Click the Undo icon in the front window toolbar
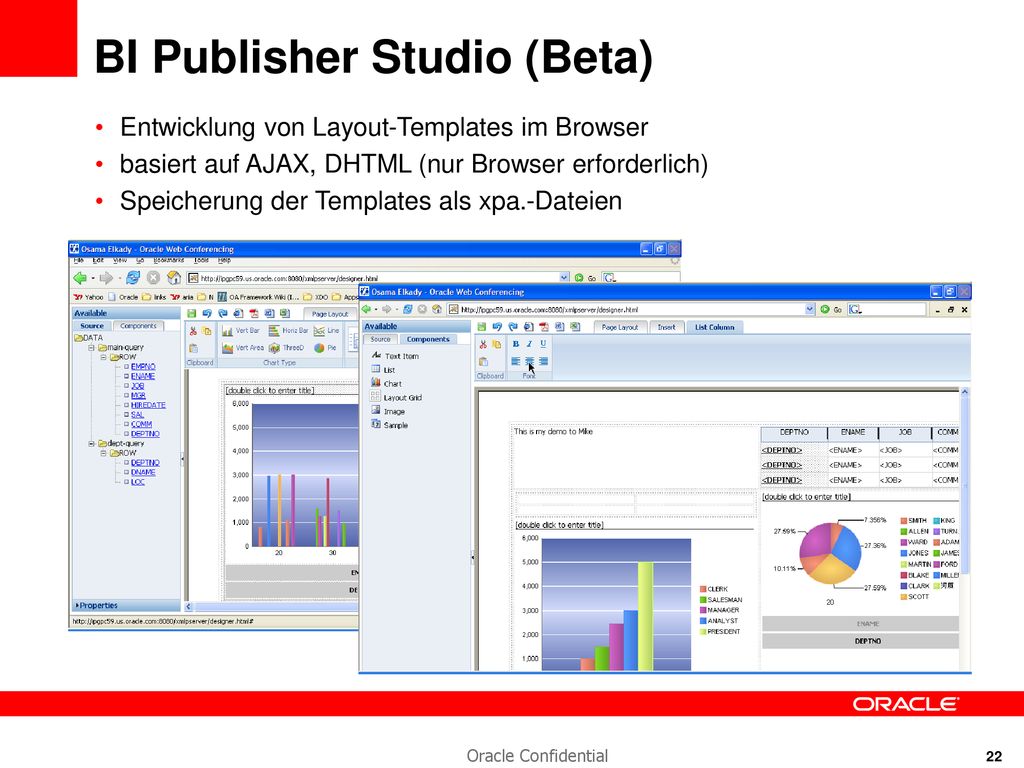The image size is (1024, 768). click(498, 327)
